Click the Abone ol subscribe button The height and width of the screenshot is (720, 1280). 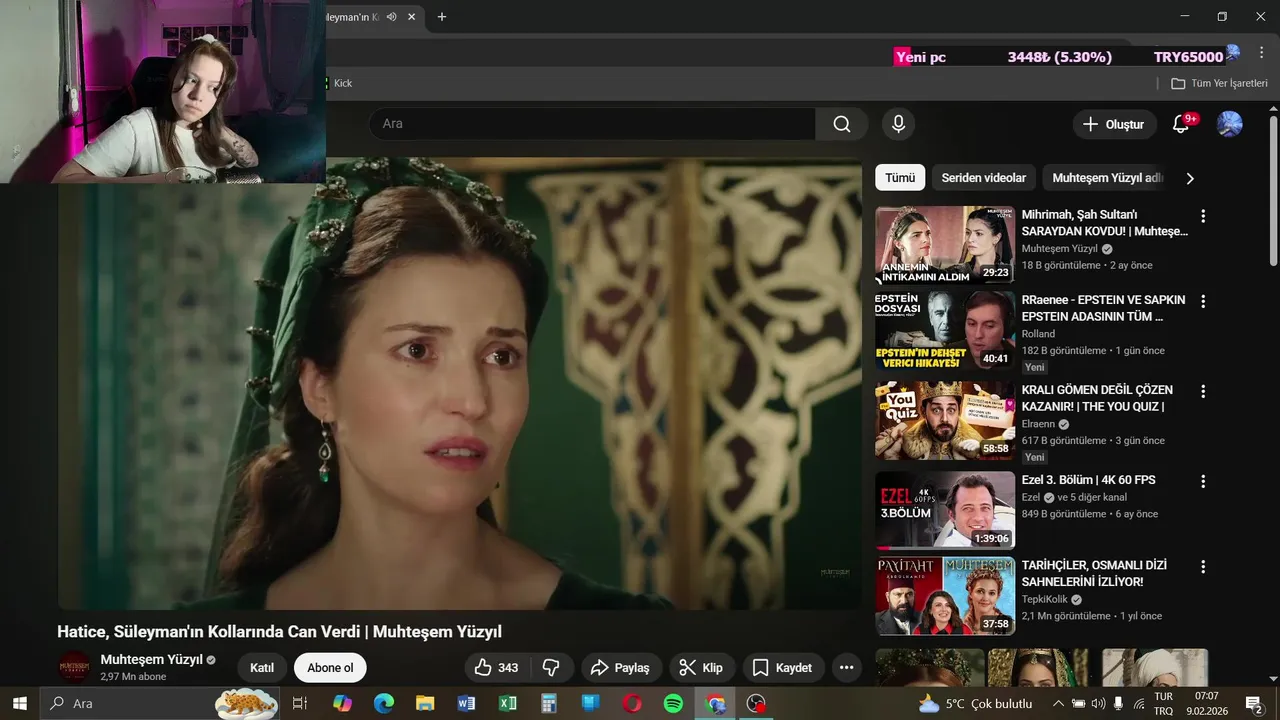click(x=330, y=668)
